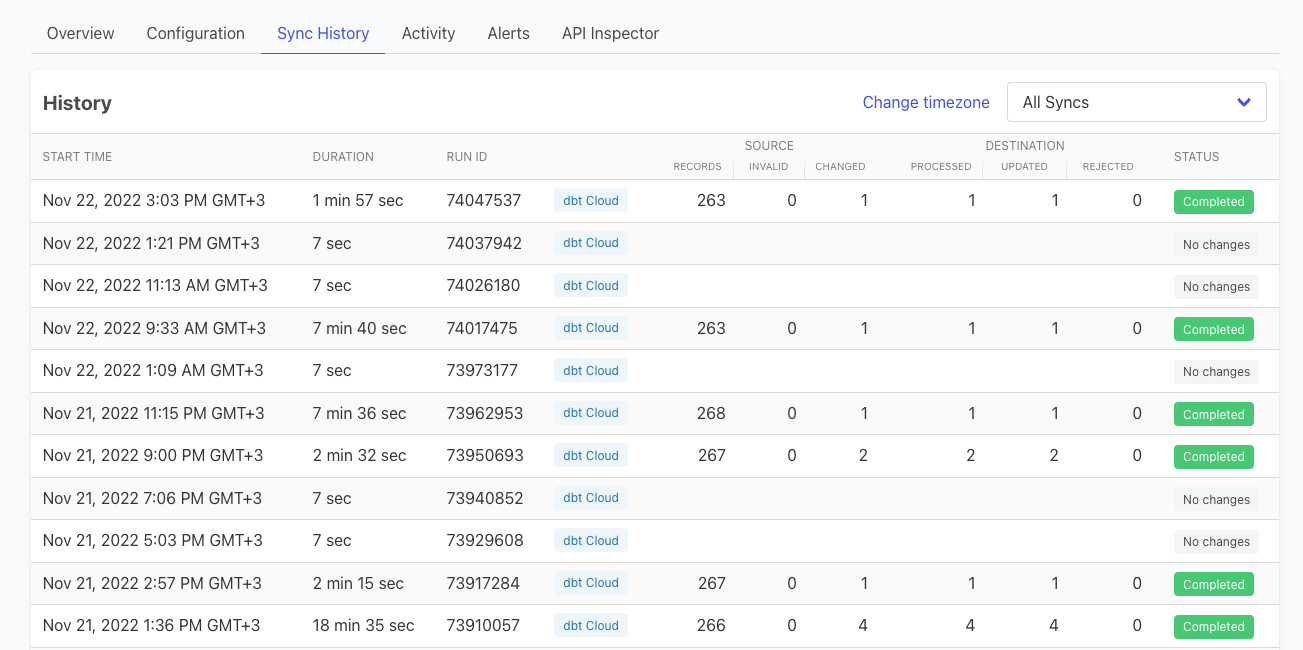Click the Change timezone link
This screenshot has height=650, width=1303.
926,102
